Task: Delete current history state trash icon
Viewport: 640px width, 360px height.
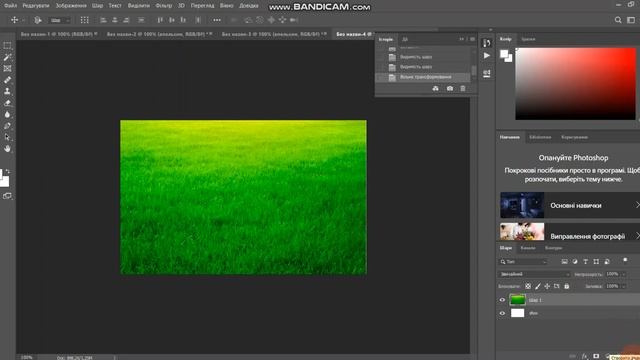Action: point(462,89)
